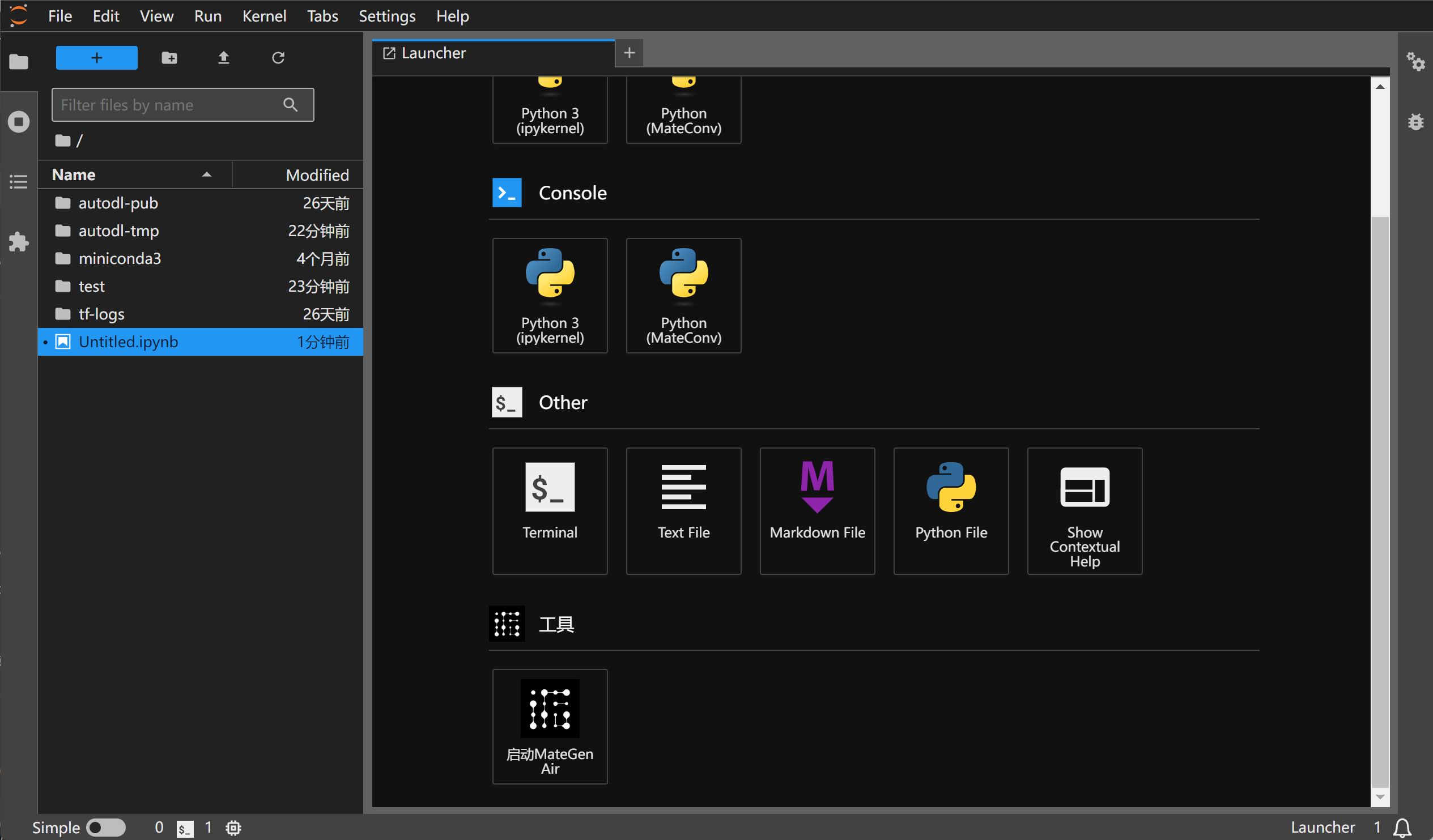Open the property inspector on the right sidebar

[1417, 62]
